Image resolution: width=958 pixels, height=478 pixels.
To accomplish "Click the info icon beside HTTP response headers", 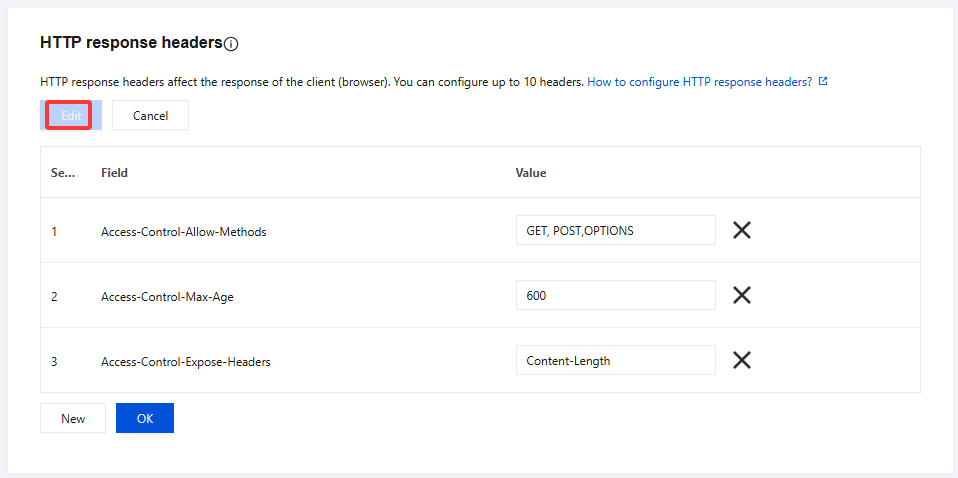I will tap(232, 44).
